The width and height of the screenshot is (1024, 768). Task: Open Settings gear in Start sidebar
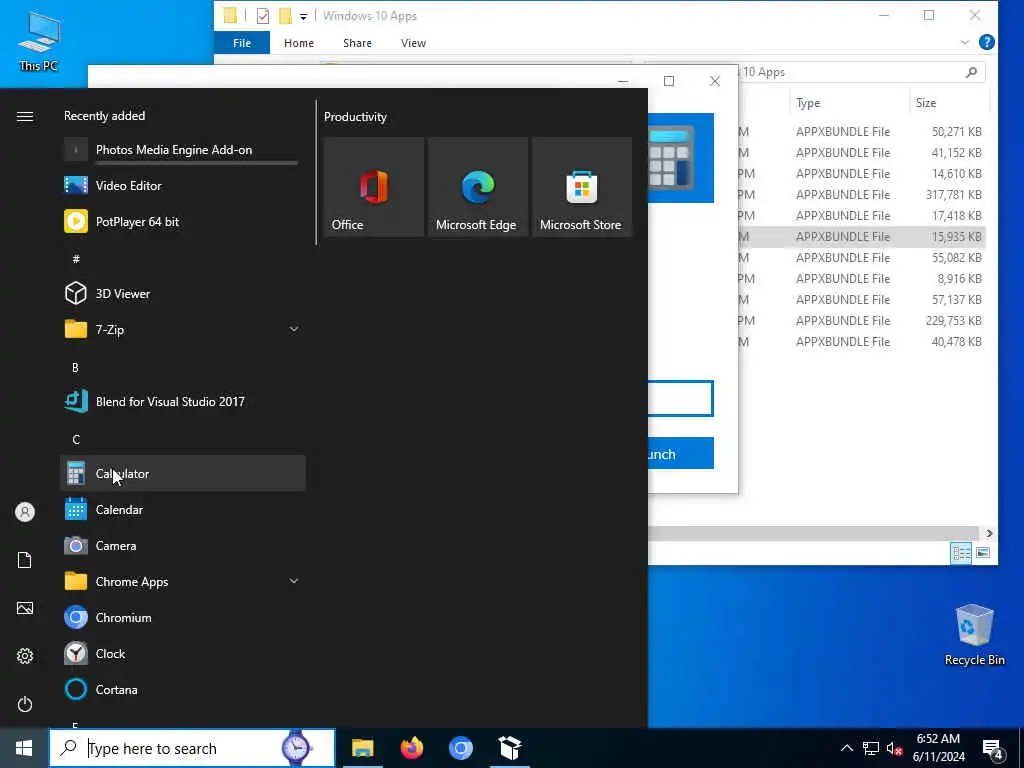pos(25,656)
